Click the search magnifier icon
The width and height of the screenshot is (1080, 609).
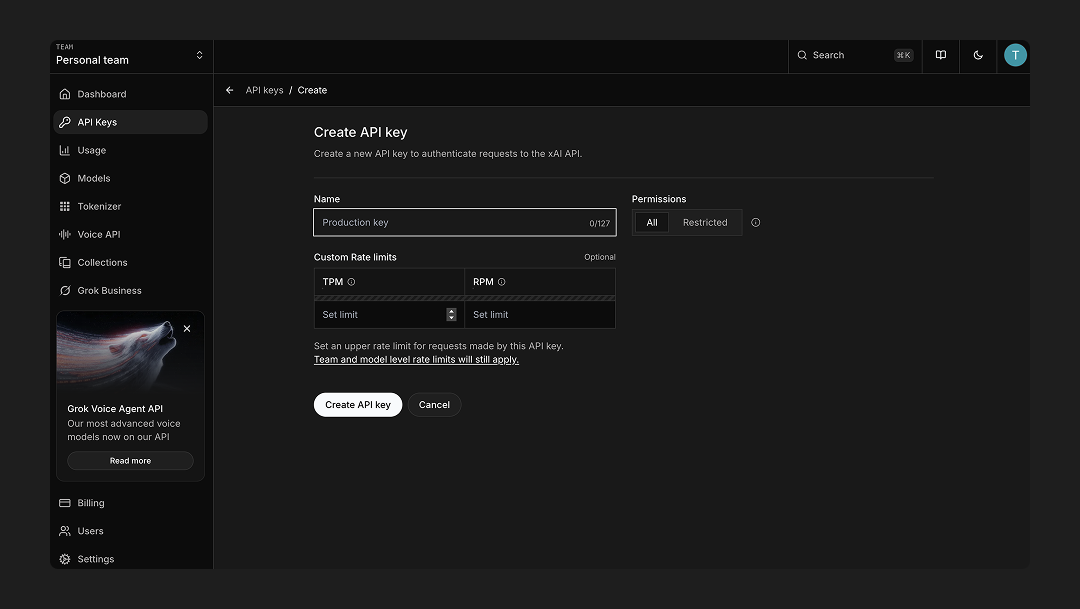click(802, 55)
